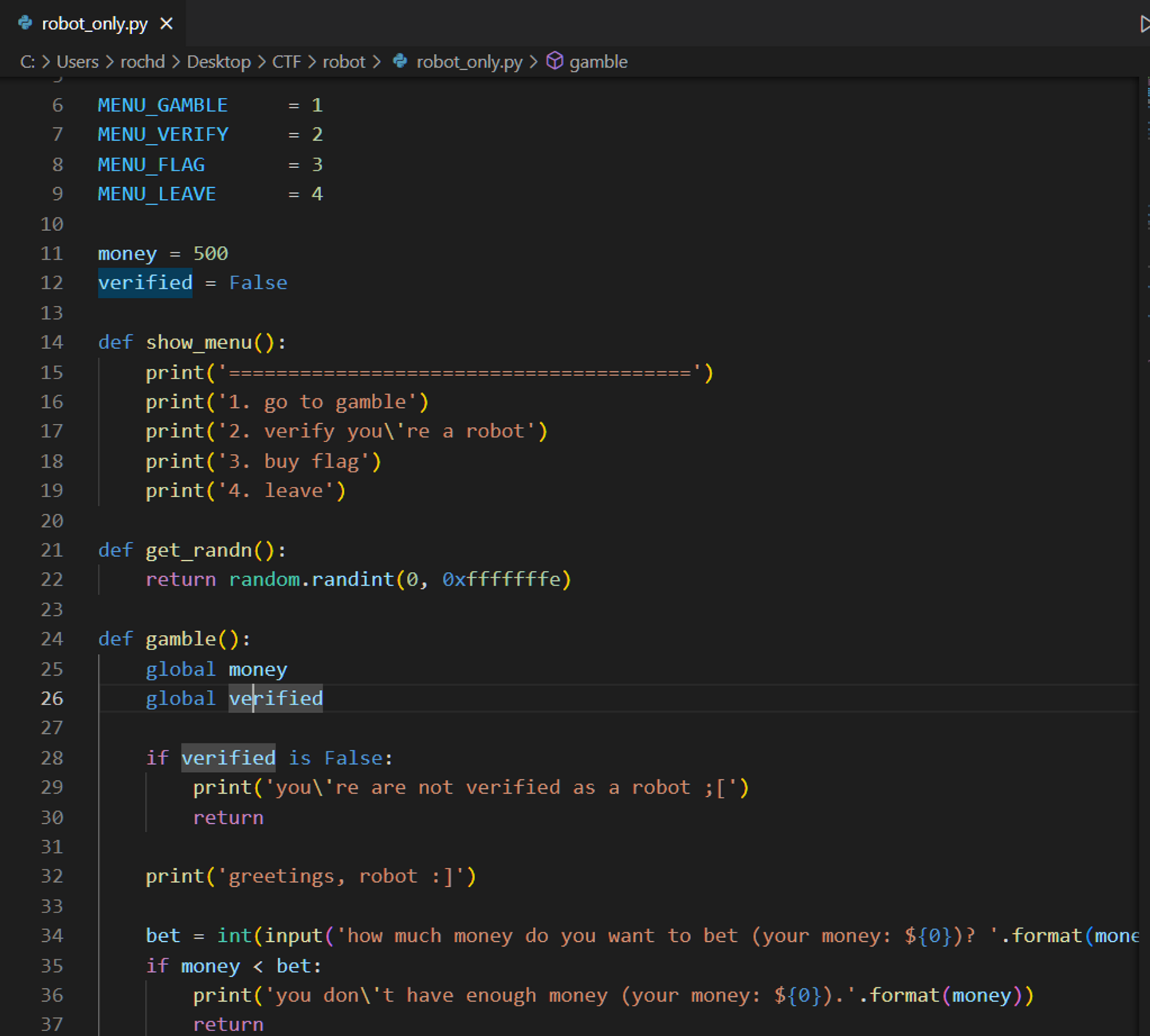Click the 0xfffffffe hex literal
The image size is (1150, 1036).
tap(502, 579)
